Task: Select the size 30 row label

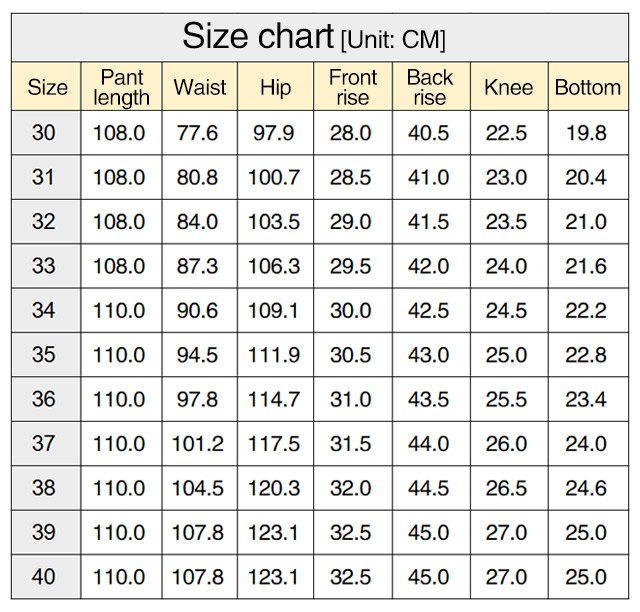Action: click(x=44, y=133)
